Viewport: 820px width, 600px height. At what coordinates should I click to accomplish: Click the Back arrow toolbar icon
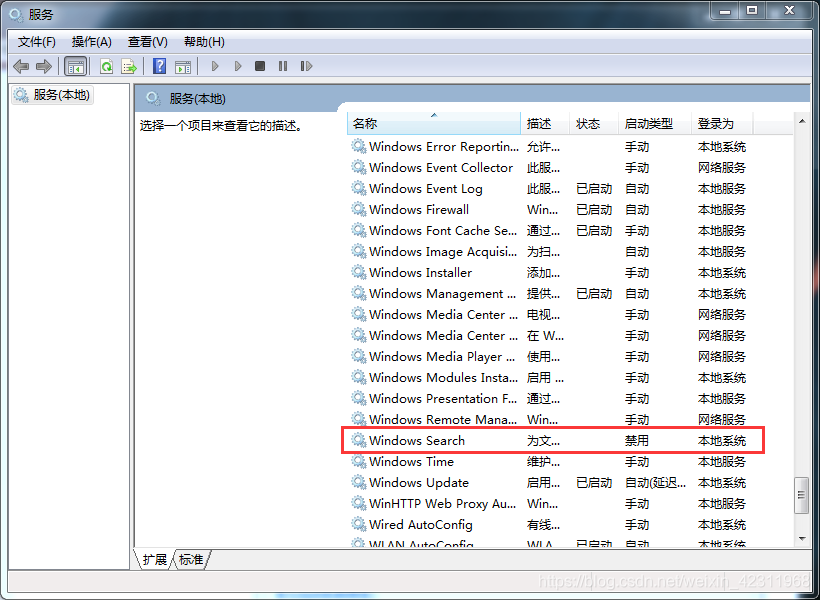click(x=21, y=66)
